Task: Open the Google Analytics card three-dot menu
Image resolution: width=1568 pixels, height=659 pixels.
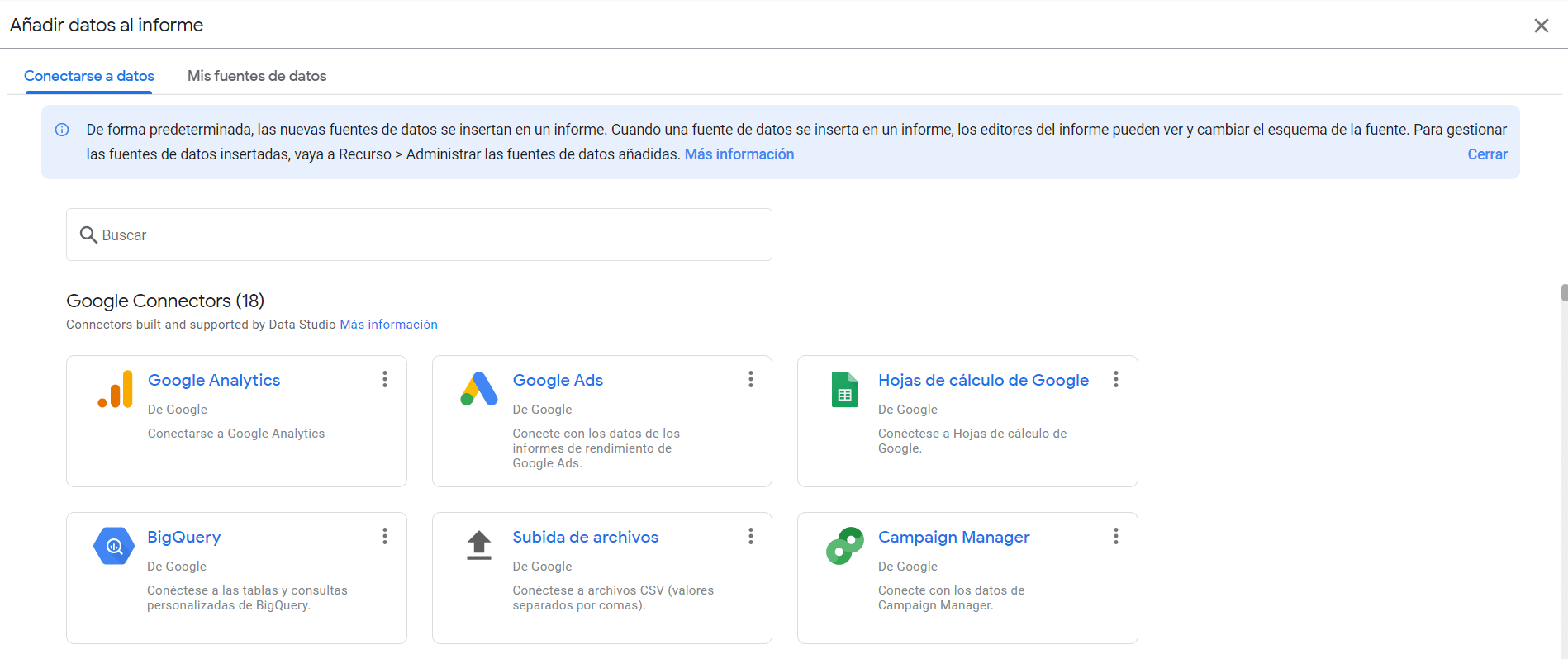Action: tap(385, 379)
